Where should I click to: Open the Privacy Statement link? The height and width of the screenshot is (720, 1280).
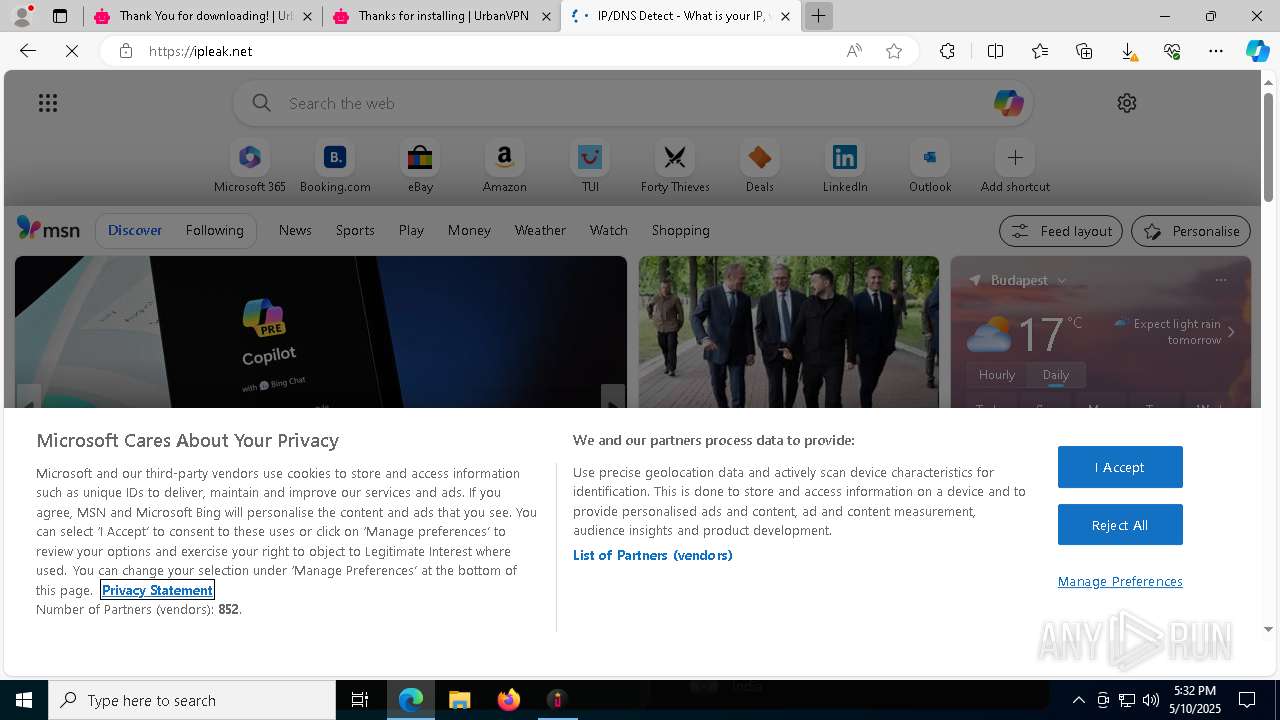157,590
